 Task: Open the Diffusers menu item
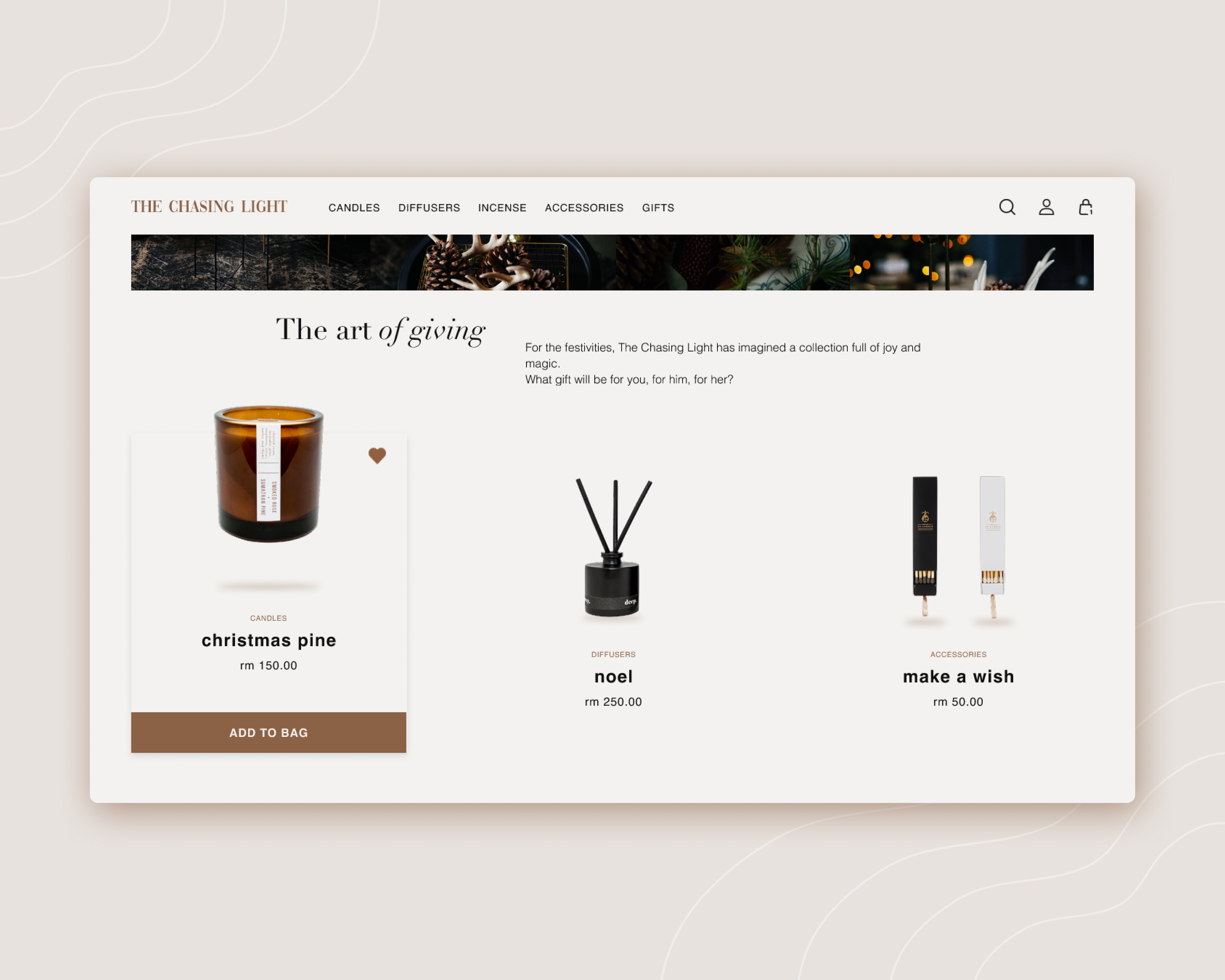[x=429, y=208]
